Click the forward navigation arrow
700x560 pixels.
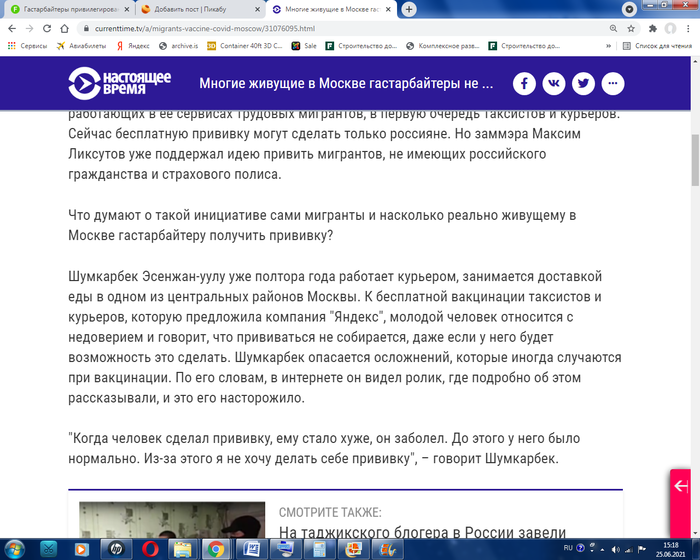(29, 29)
